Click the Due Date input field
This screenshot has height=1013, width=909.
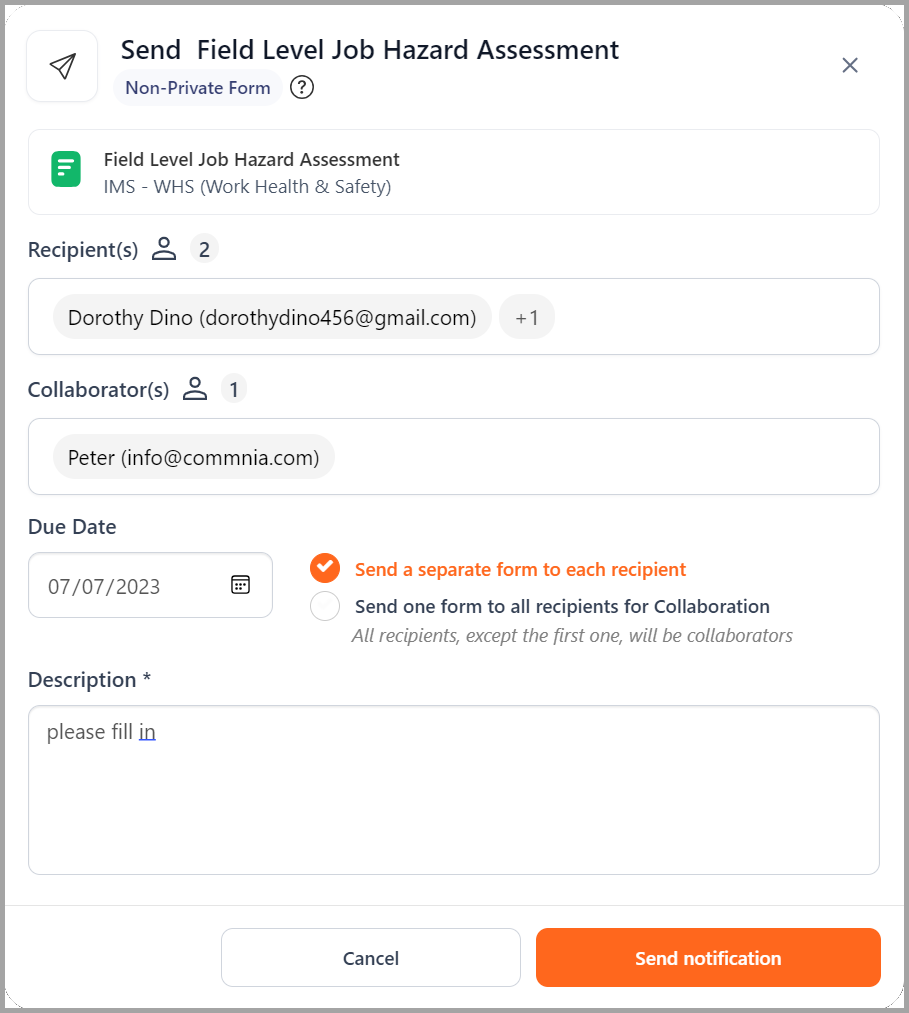coord(151,585)
